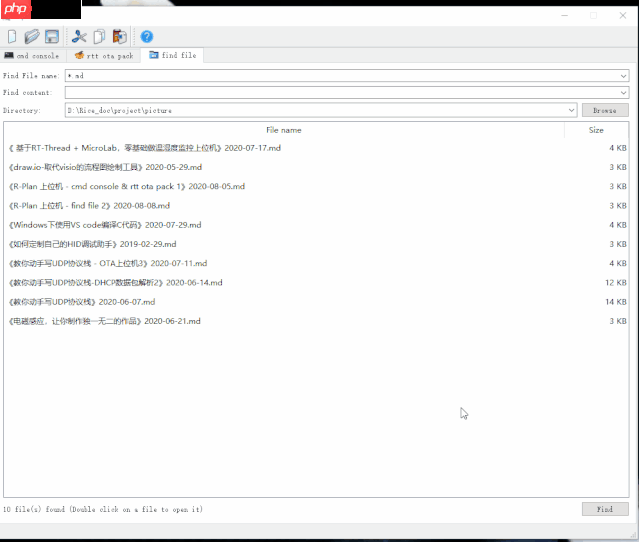Select the draw.io 2020-05-29.md file row
This screenshot has width=639, height=542.
(105, 167)
